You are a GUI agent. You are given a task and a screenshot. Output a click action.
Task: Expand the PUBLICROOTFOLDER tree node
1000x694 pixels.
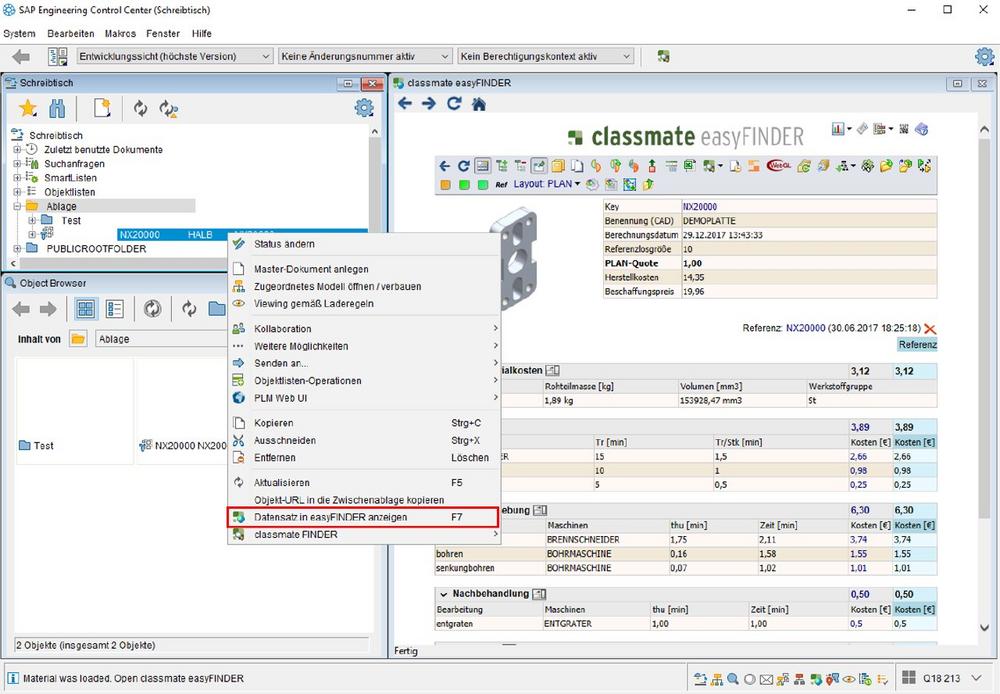[18, 249]
